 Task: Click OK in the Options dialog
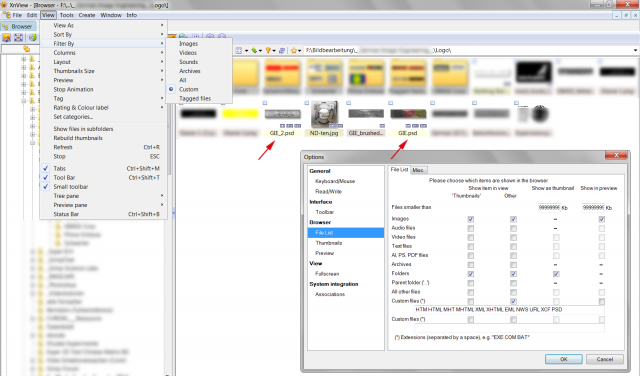coord(564,359)
